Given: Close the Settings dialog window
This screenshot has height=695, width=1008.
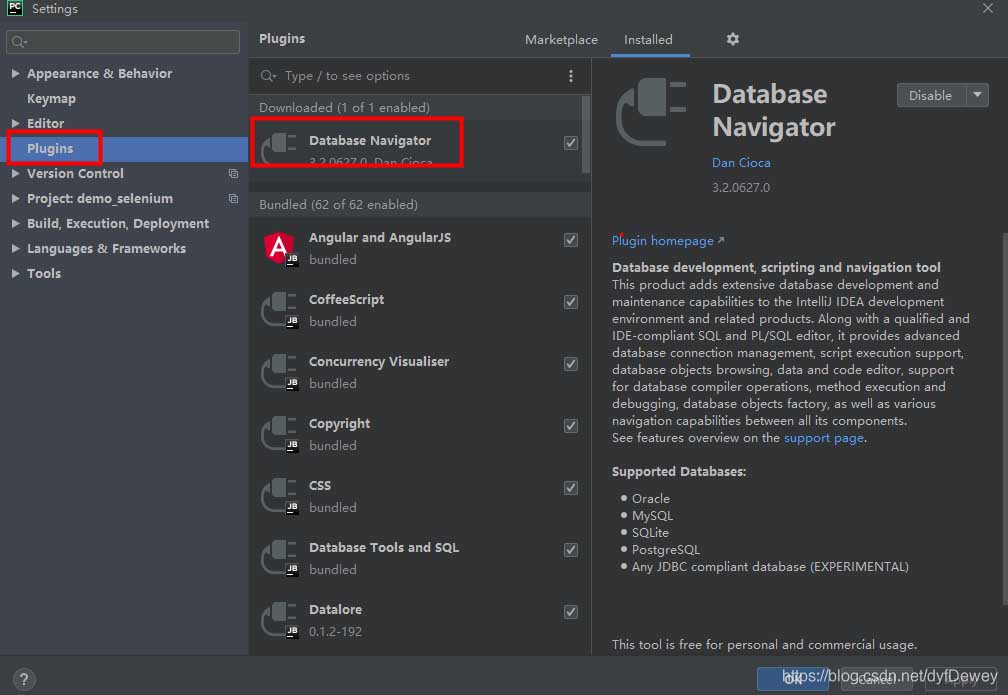Looking at the screenshot, I should click(x=987, y=8).
